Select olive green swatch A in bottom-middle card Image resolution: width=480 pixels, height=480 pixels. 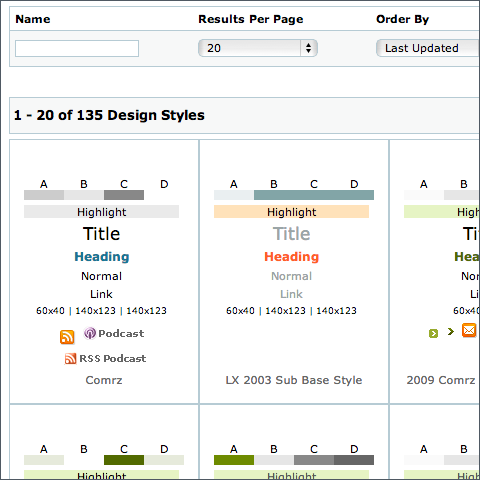234,460
